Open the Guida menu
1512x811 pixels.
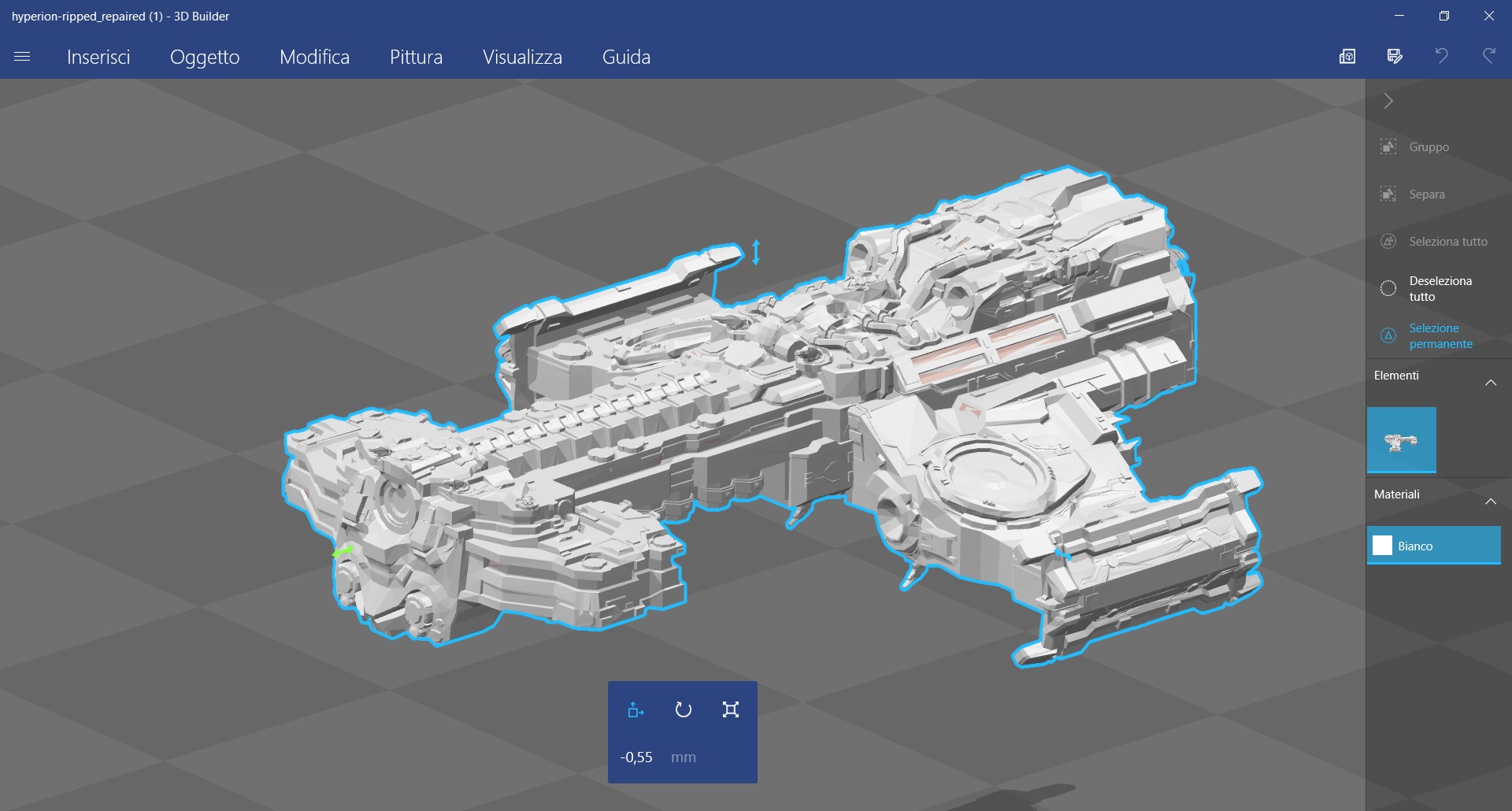tap(626, 57)
